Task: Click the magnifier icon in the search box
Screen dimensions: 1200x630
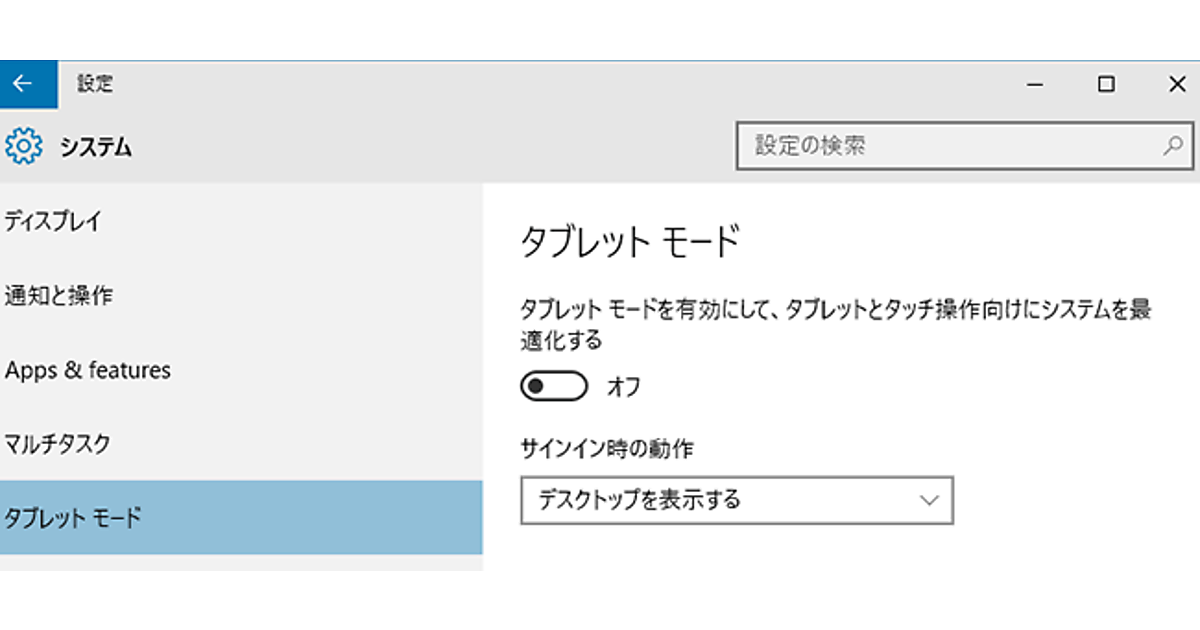Action: click(1172, 146)
